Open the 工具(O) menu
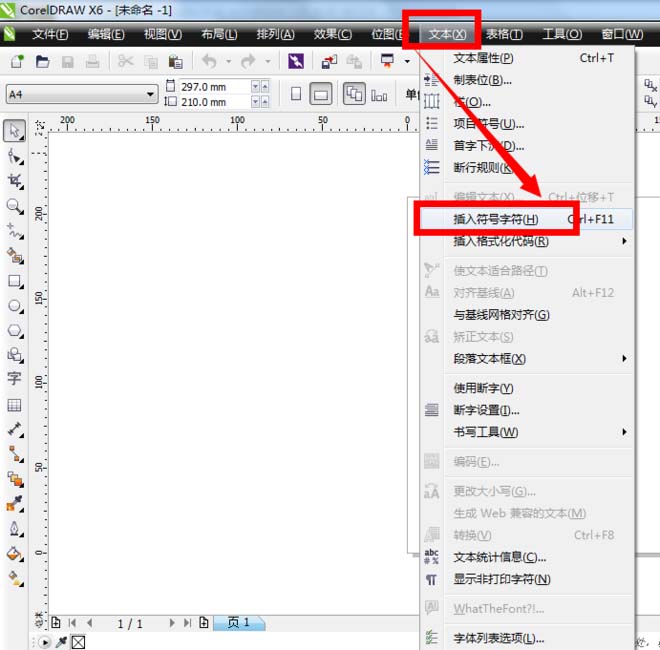The image size is (660, 650). click(x=562, y=34)
